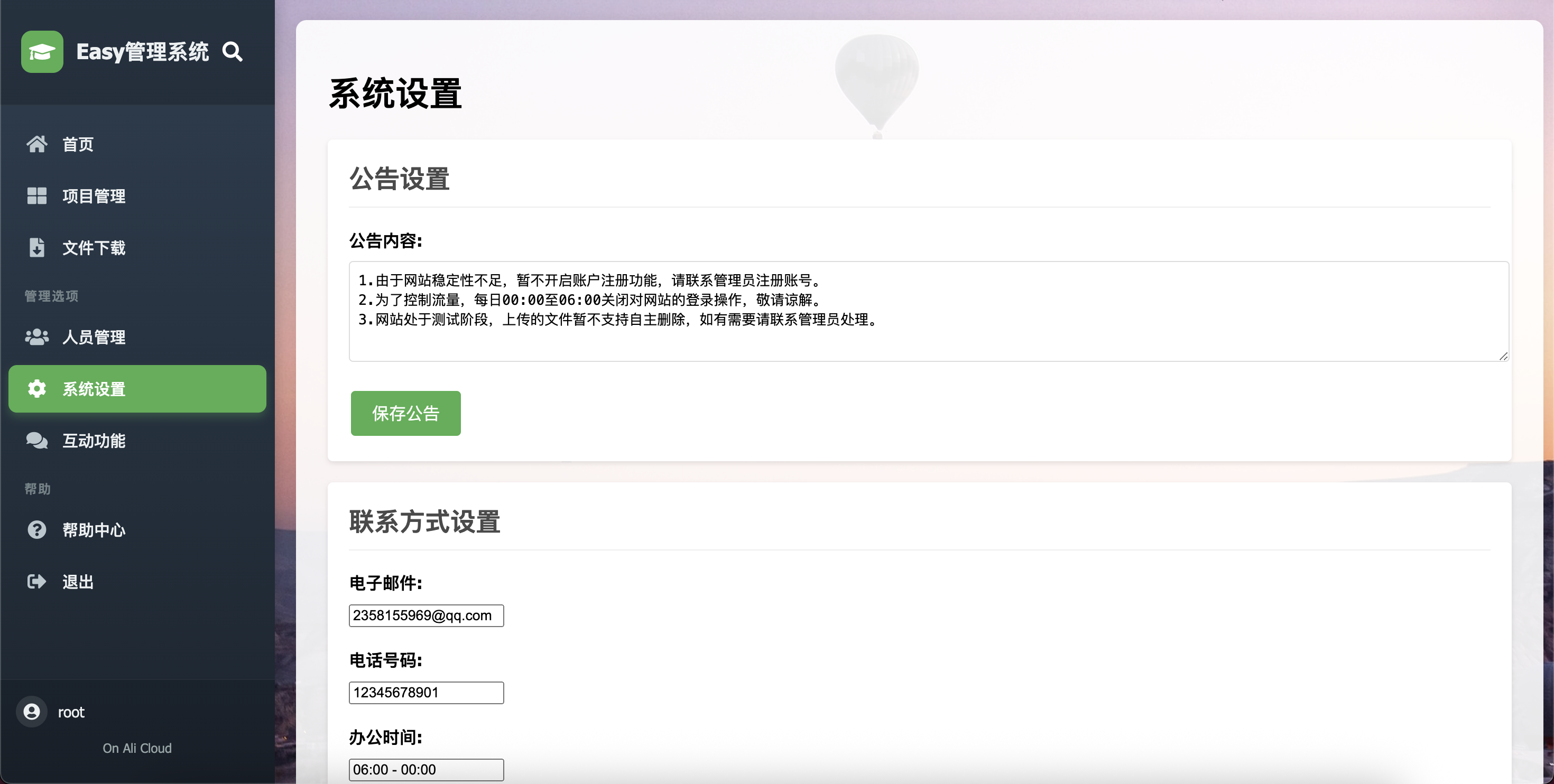Image resolution: width=1554 pixels, height=784 pixels.
Task: Click the logout arrow icon
Action: pyautogui.click(x=37, y=582)
